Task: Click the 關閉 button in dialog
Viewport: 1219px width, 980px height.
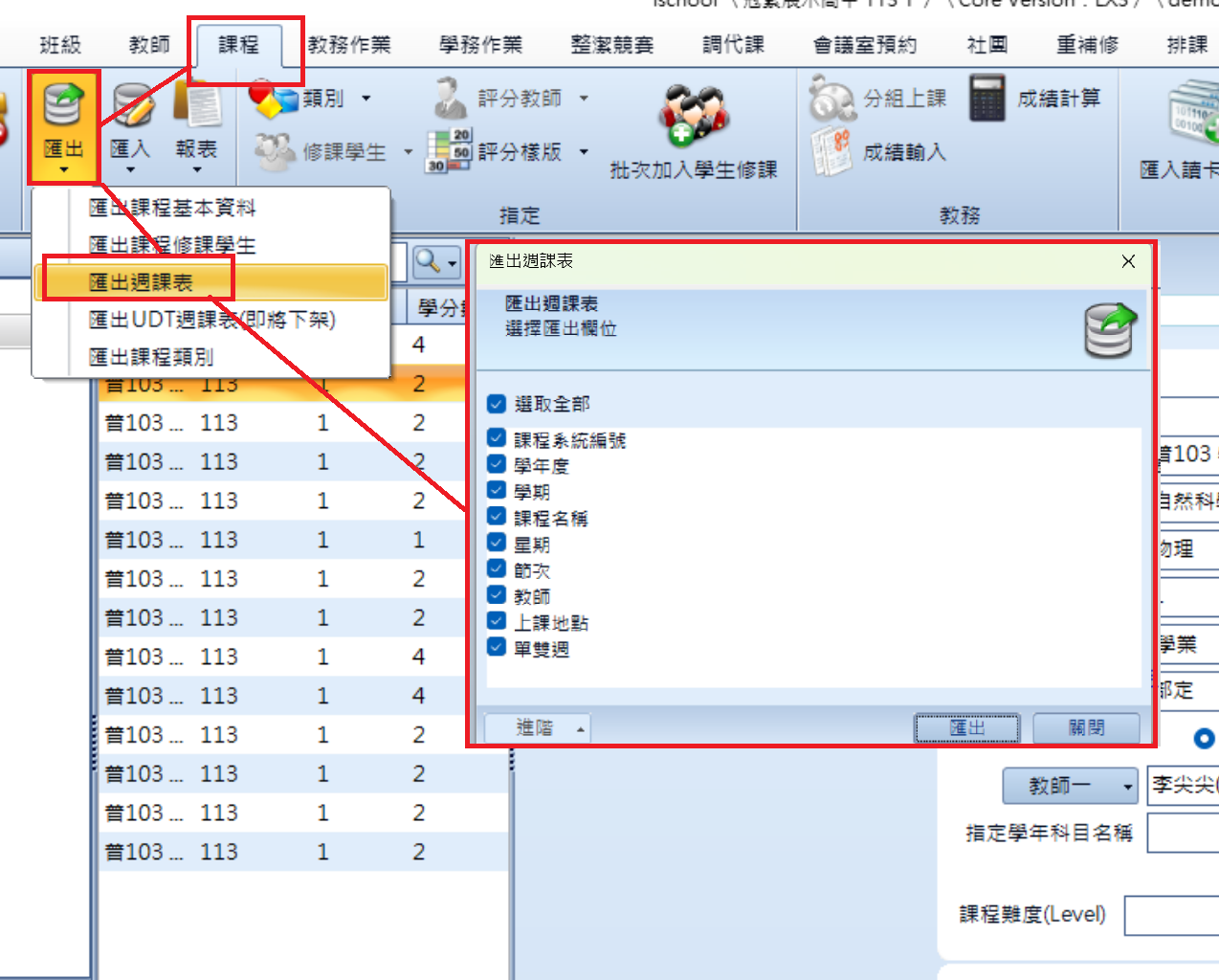Action: (1087, 728)
